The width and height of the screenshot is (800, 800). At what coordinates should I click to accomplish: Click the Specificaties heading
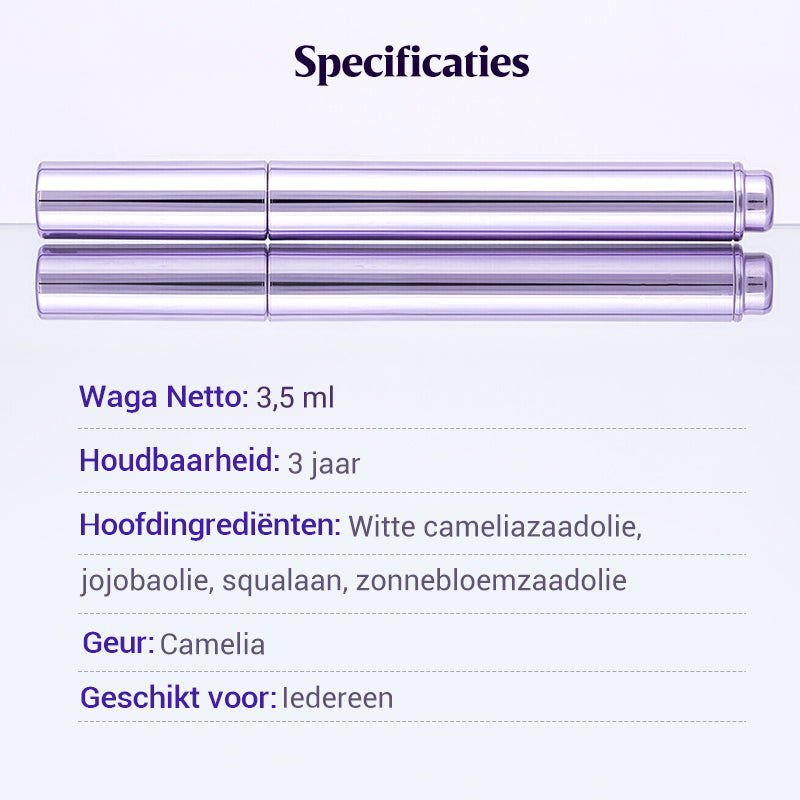411,62
